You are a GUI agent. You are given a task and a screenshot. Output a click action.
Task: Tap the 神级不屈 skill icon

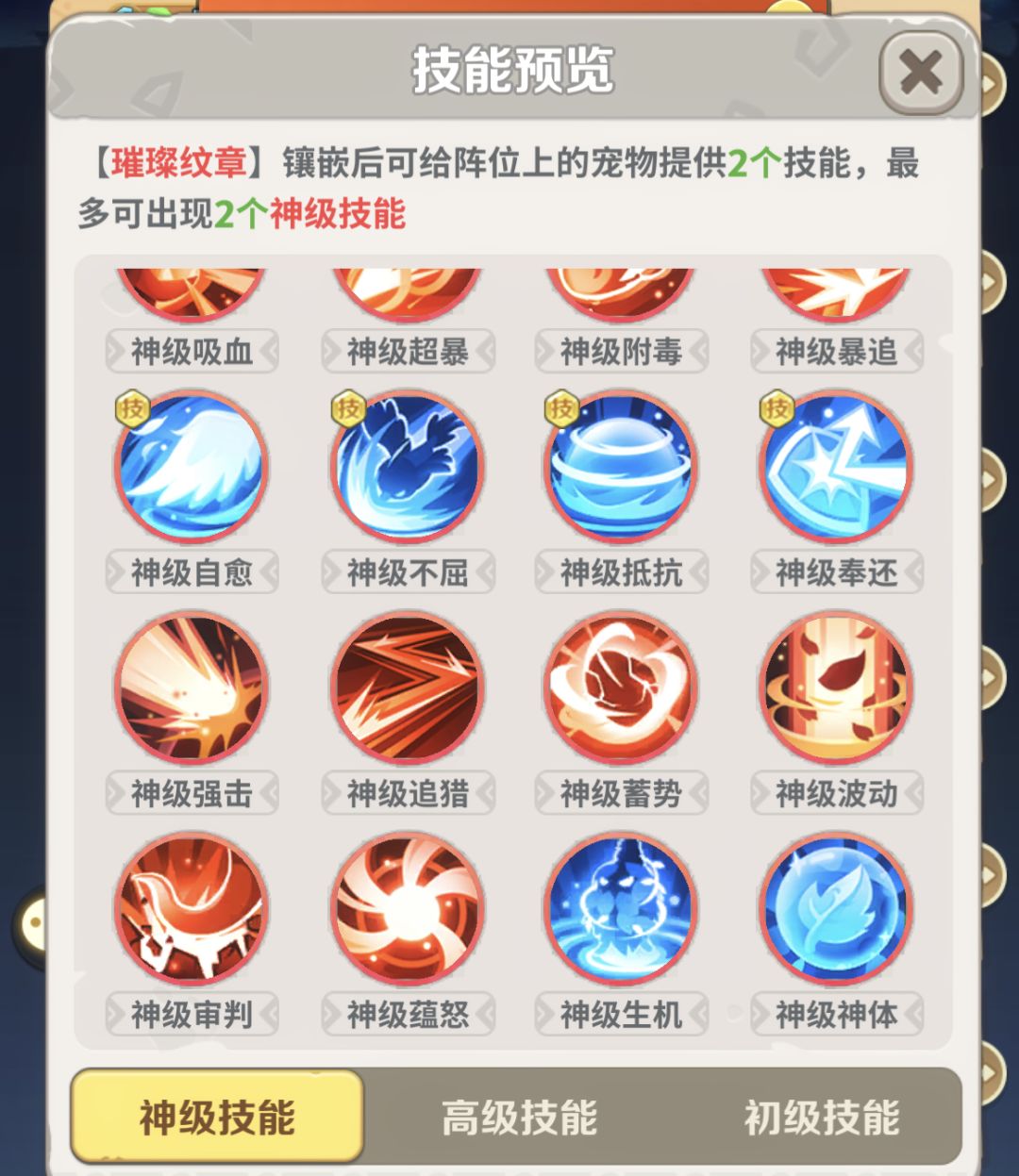tap(408, 468)
